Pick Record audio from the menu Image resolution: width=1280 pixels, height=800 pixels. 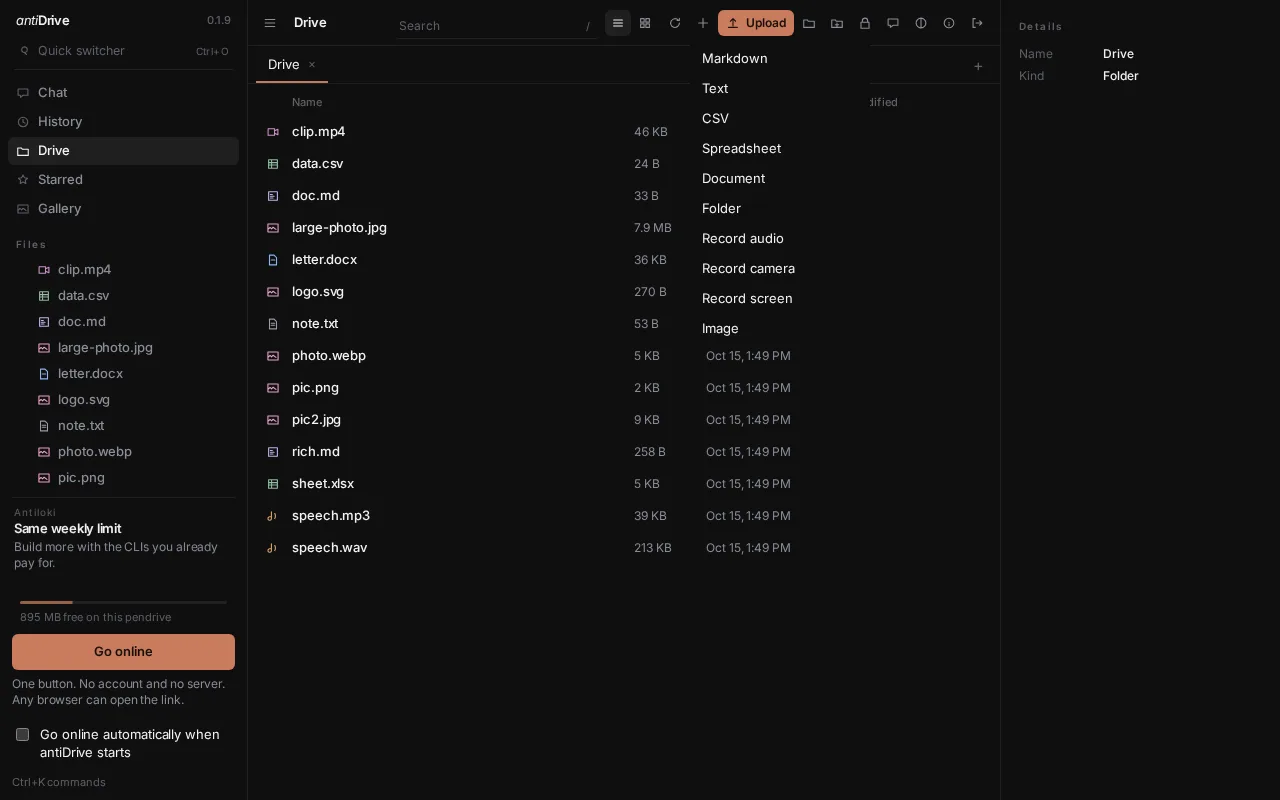click(x=780, y=238)
